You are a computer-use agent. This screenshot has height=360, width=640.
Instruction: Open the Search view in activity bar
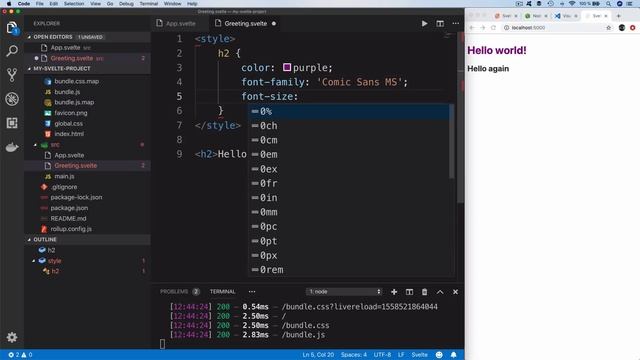point(12,51)
